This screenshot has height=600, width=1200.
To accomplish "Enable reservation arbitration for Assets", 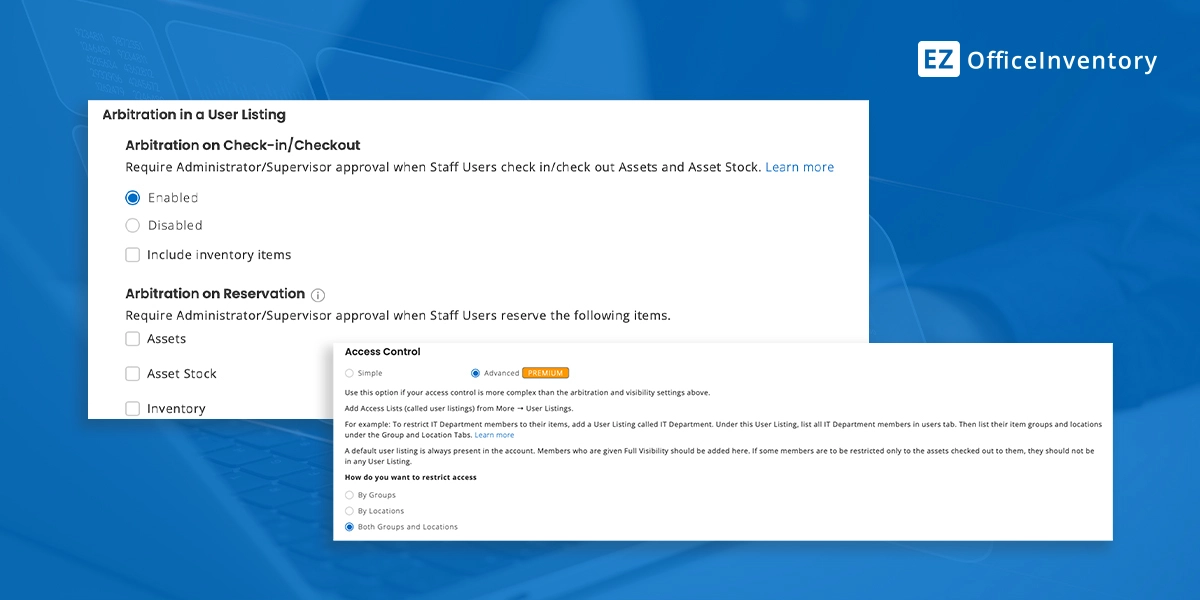I will [133, 339].
